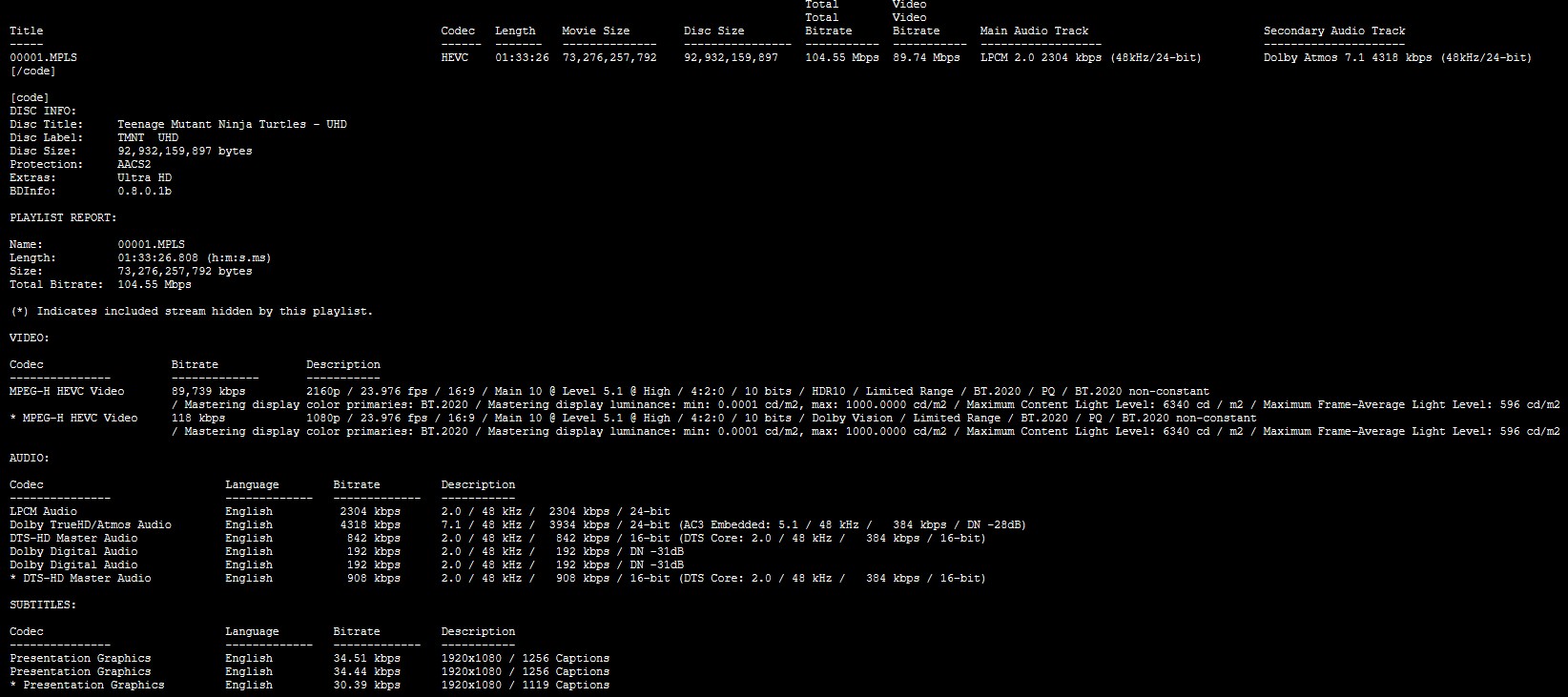Click the disc title Teenage Mutant Ninja Turtles - UHD
Viewport: 1568px width, 697px height.
(x=232, y=124)
